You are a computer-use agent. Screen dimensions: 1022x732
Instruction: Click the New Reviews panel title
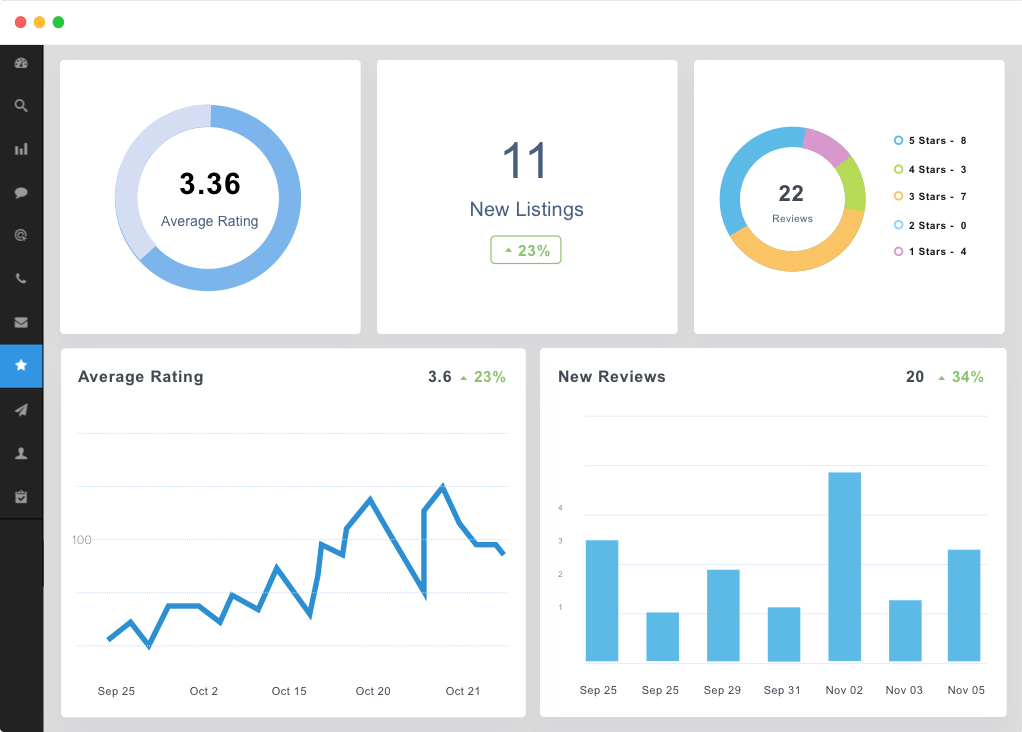[x=611, y=377]
